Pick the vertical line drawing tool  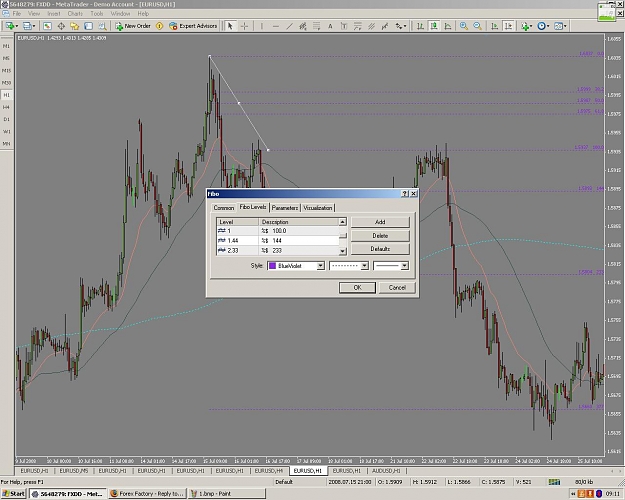[x=262, y=26]
